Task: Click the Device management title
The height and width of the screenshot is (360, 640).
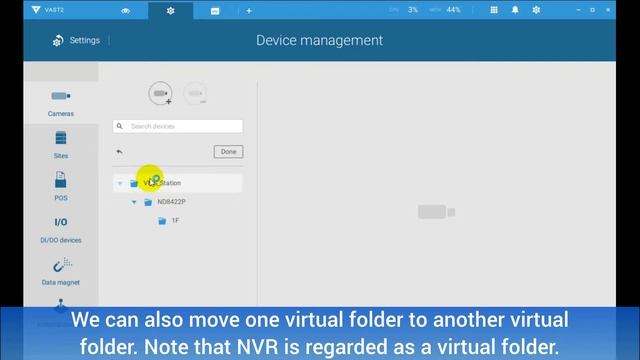Action: 320,40
